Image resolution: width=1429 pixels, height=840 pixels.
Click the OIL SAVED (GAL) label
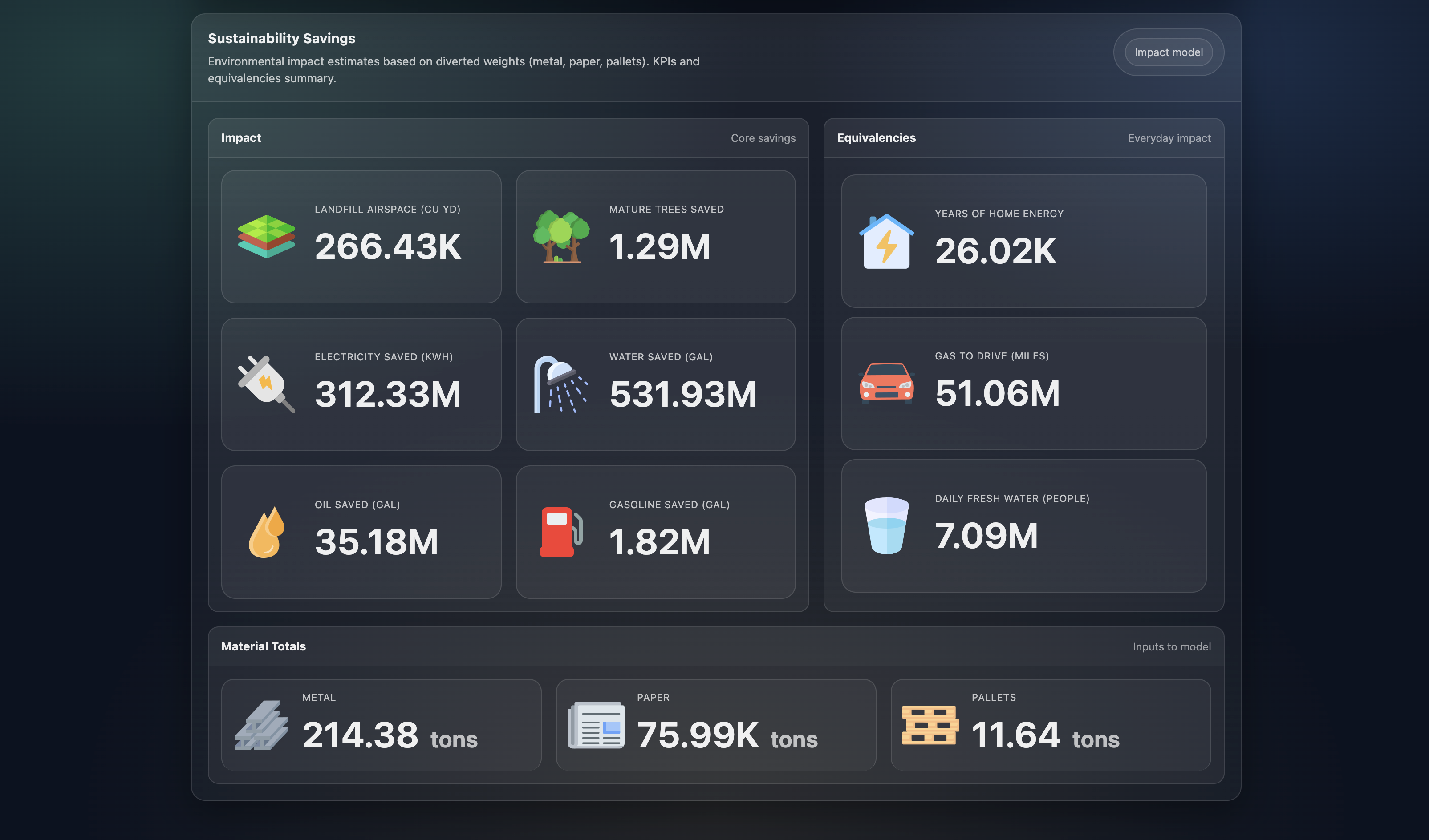tap(357, 505)
